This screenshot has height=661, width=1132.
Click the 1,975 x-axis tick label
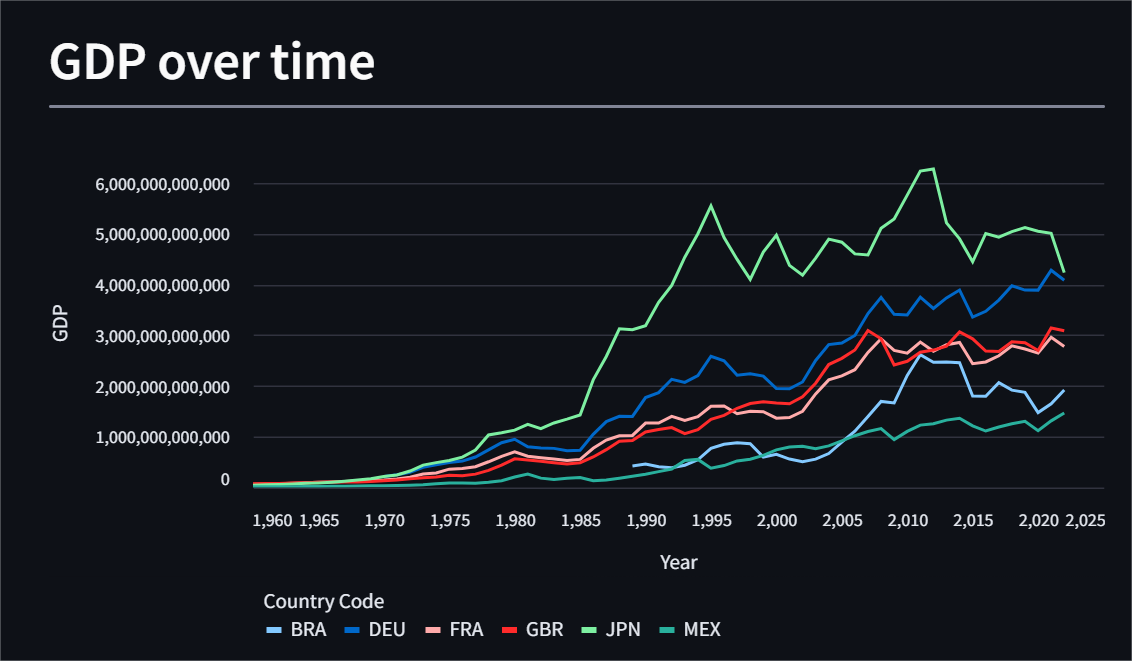pyautogui.click(x=450, y=521)
